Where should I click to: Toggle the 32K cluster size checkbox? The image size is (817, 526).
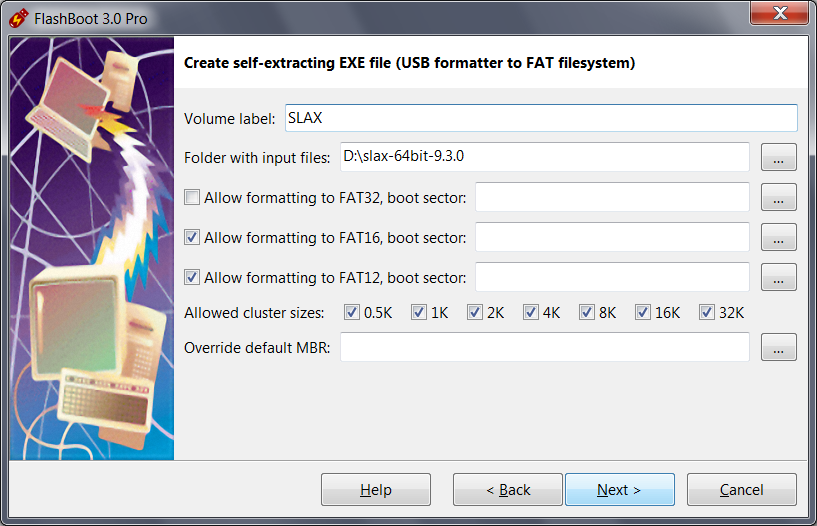707,312
